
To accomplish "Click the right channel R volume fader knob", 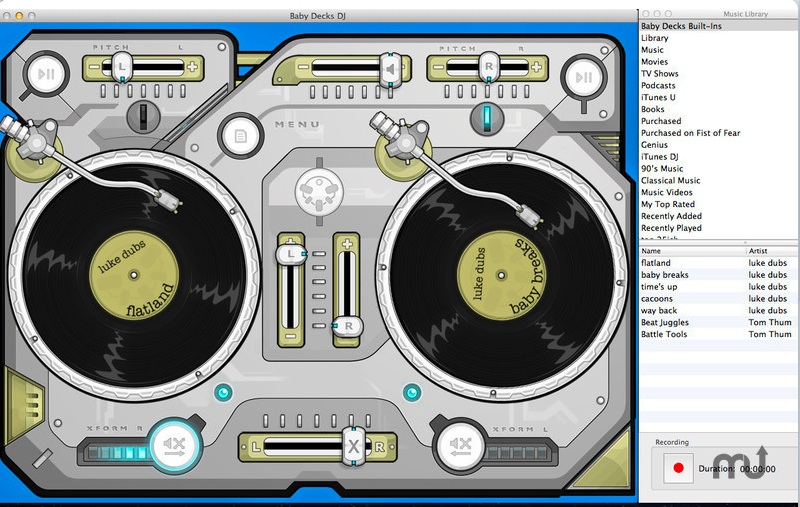I will pyautogui.click(x=348, y=326).
